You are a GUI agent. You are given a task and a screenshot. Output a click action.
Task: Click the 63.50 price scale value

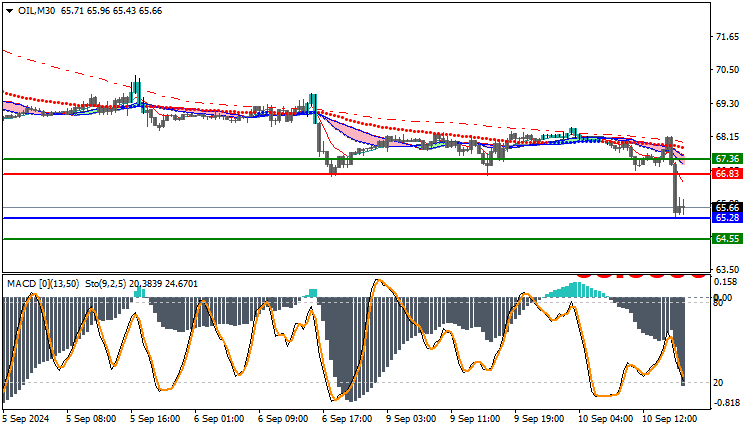coord(728,269)
